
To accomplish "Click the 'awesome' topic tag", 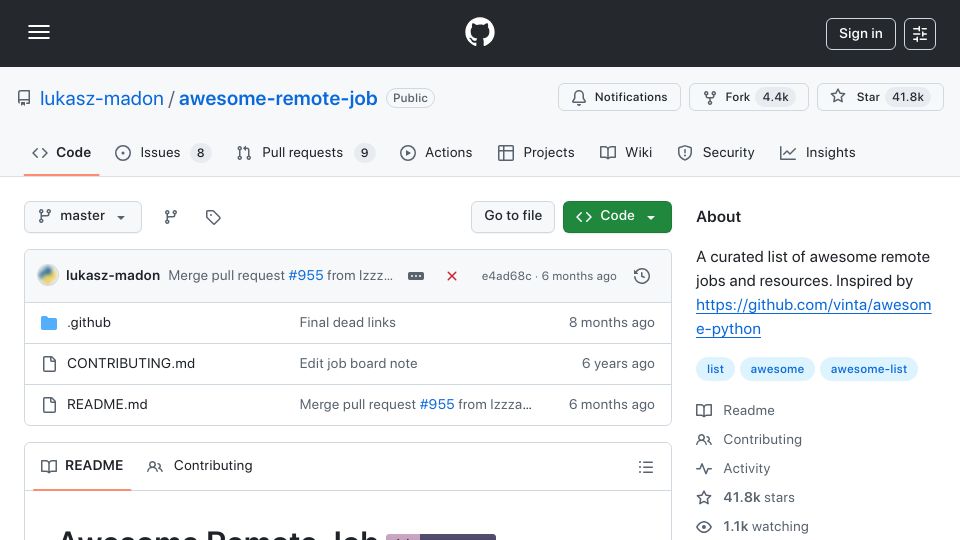I will click(x=777, y=369).
